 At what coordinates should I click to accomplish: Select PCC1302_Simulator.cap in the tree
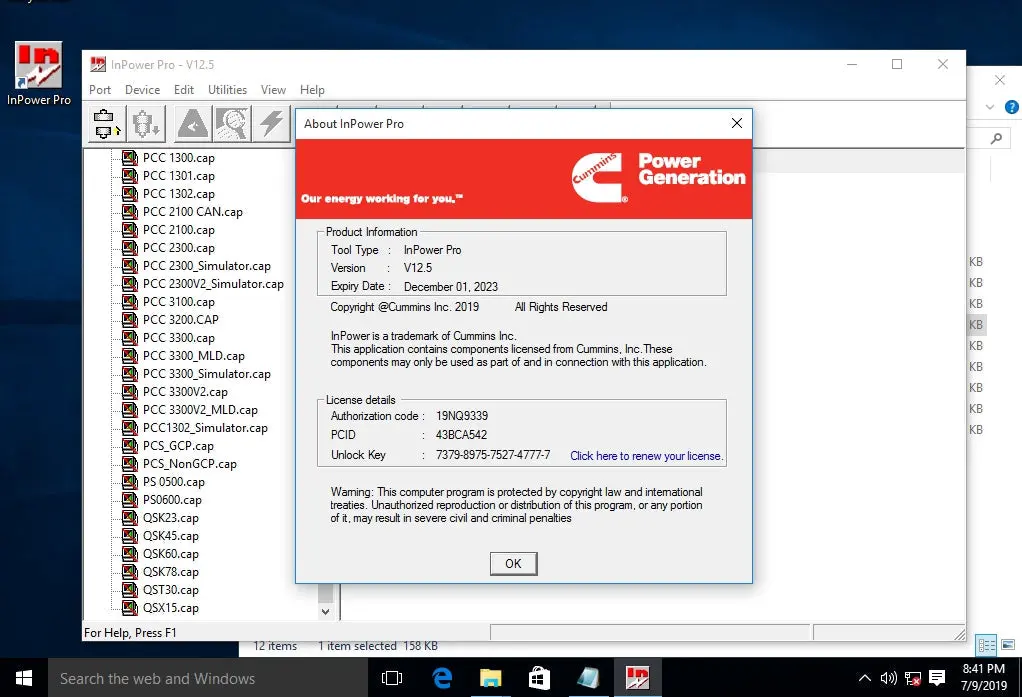(x=205, y=428)
